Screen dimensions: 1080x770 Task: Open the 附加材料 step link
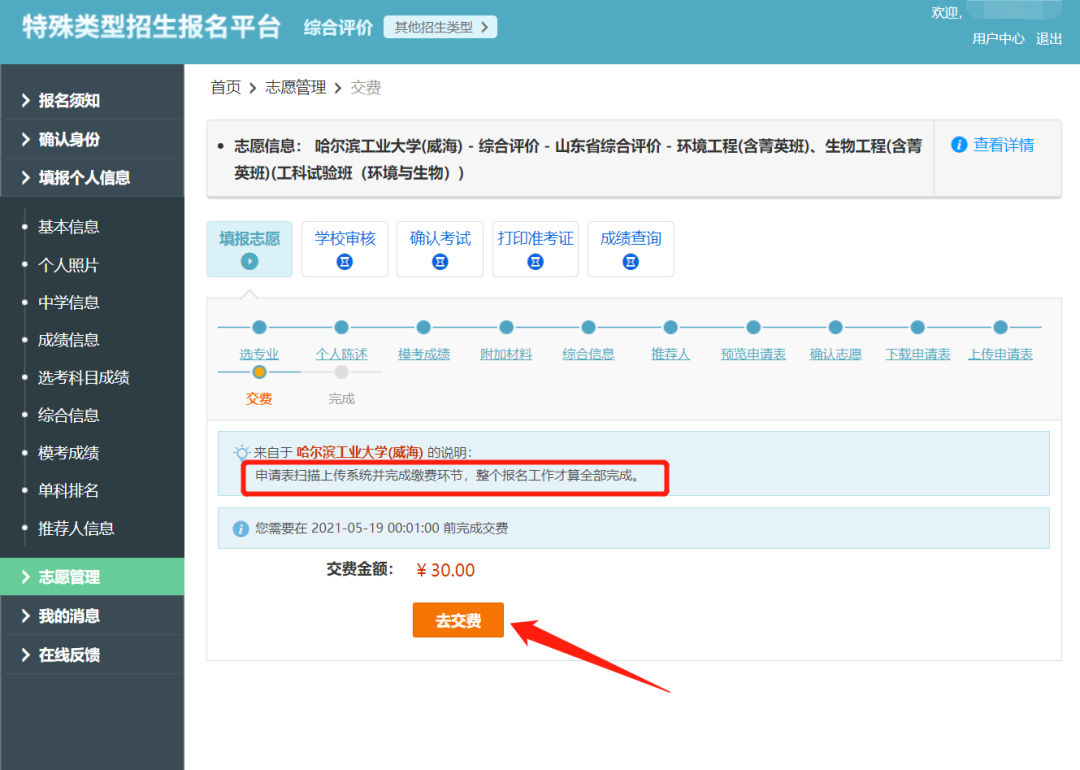(506, 354)
